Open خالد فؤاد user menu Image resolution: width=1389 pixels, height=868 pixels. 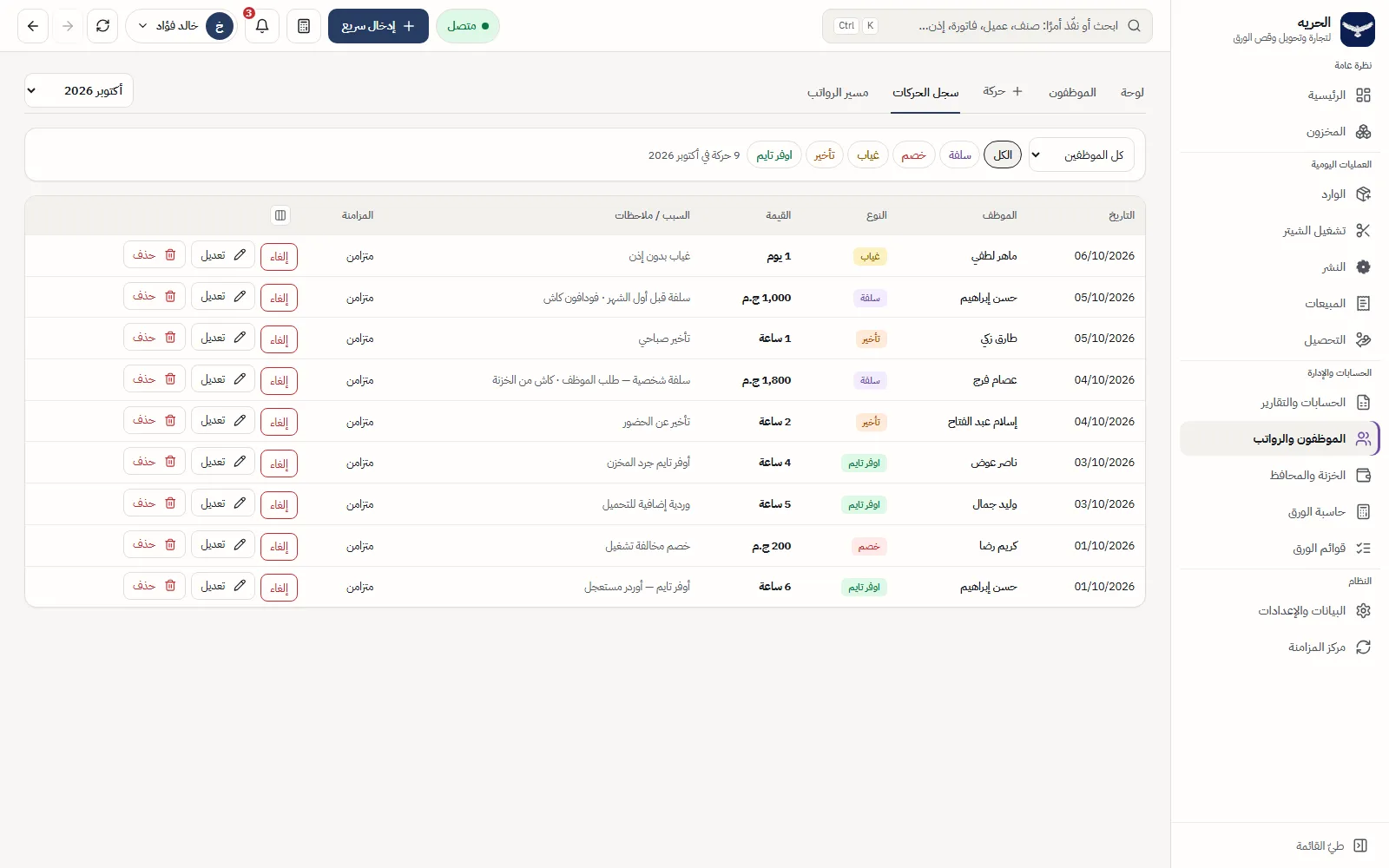click(x=181, y=26)
